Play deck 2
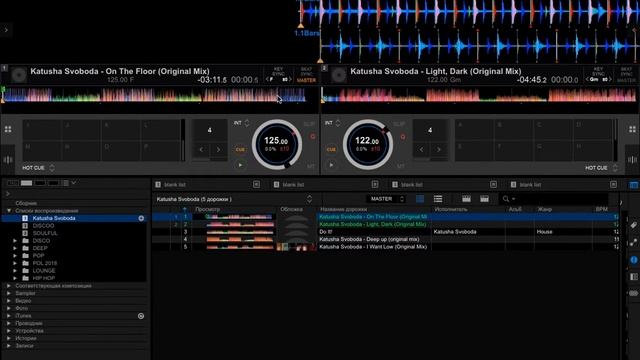 [x=331, y=165]
